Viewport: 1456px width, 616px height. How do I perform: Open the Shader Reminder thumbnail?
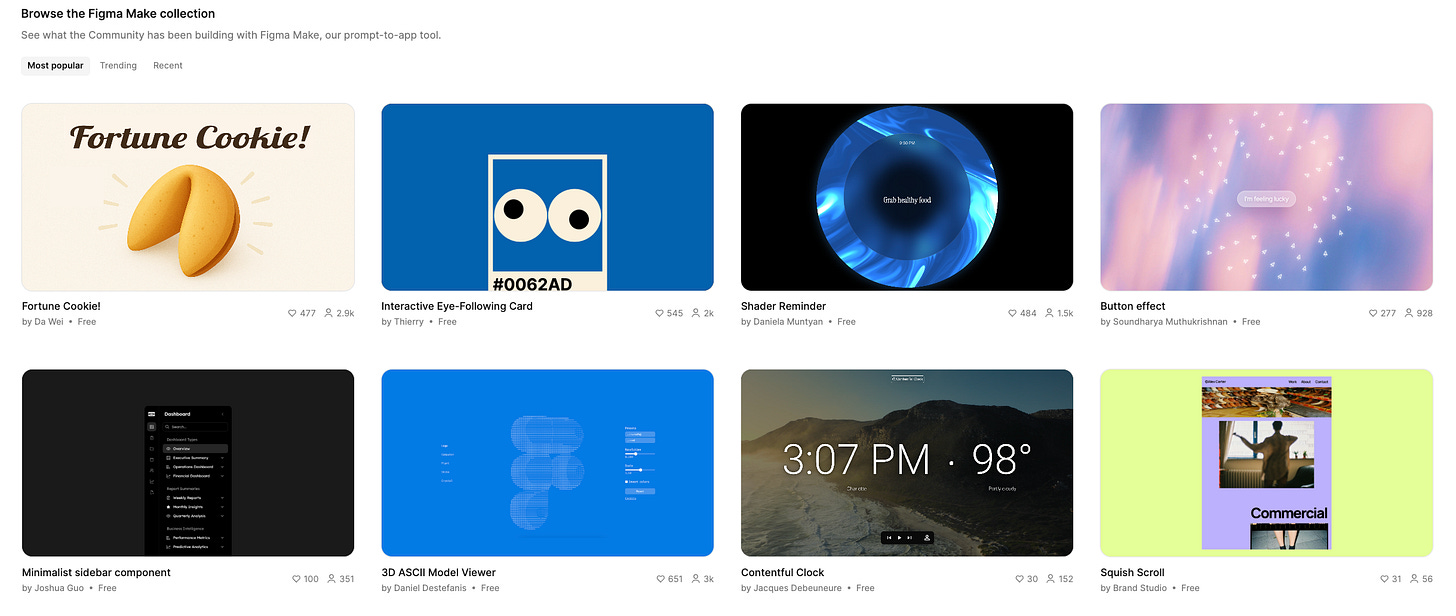point(907,197)
